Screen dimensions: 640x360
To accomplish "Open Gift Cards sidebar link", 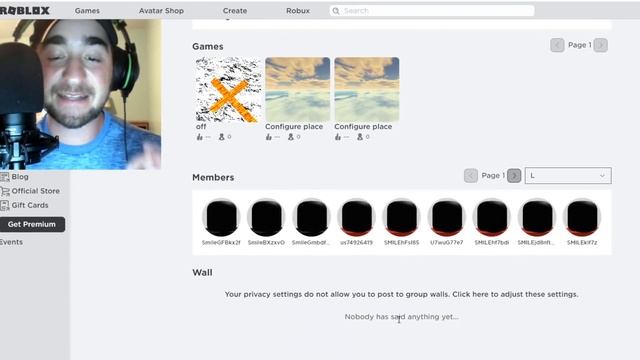I will pyautogui.click(x=30, y=205).
